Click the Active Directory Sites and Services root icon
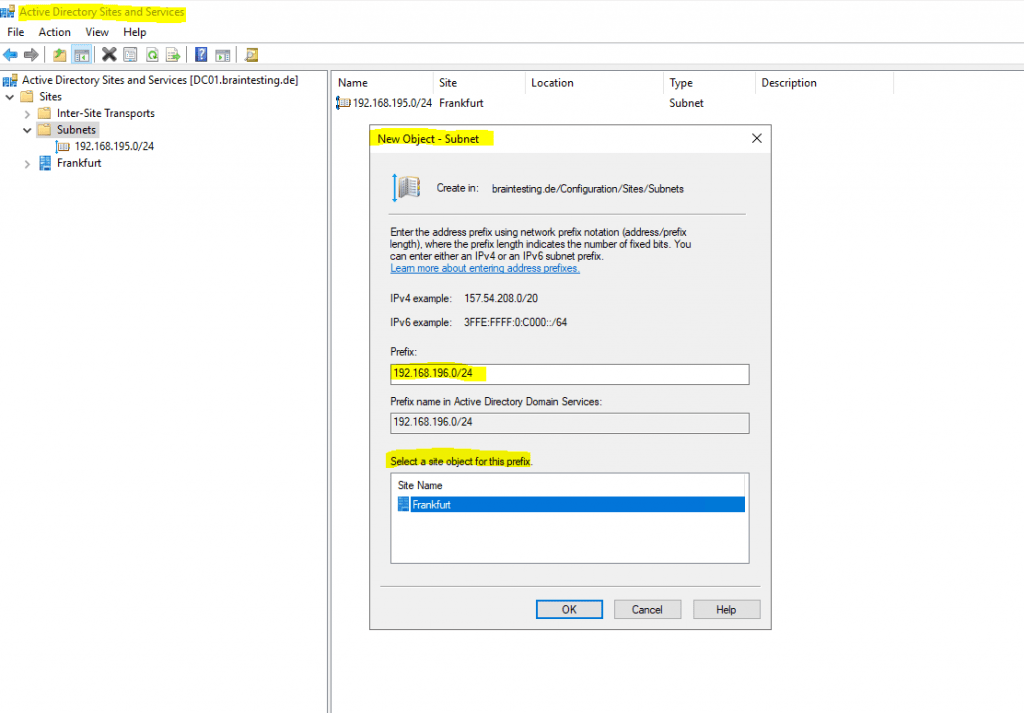Viewport: 1024px width, 713px height. pos(10,80)
